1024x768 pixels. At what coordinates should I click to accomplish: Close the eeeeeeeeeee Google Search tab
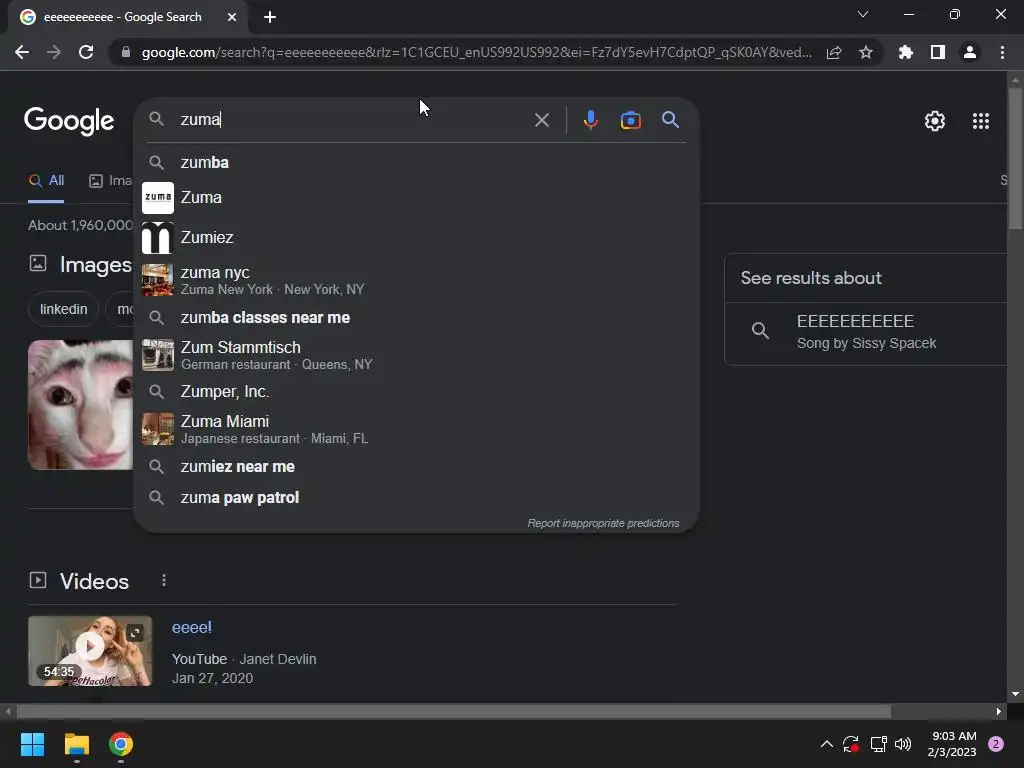[x=232, y=17]
